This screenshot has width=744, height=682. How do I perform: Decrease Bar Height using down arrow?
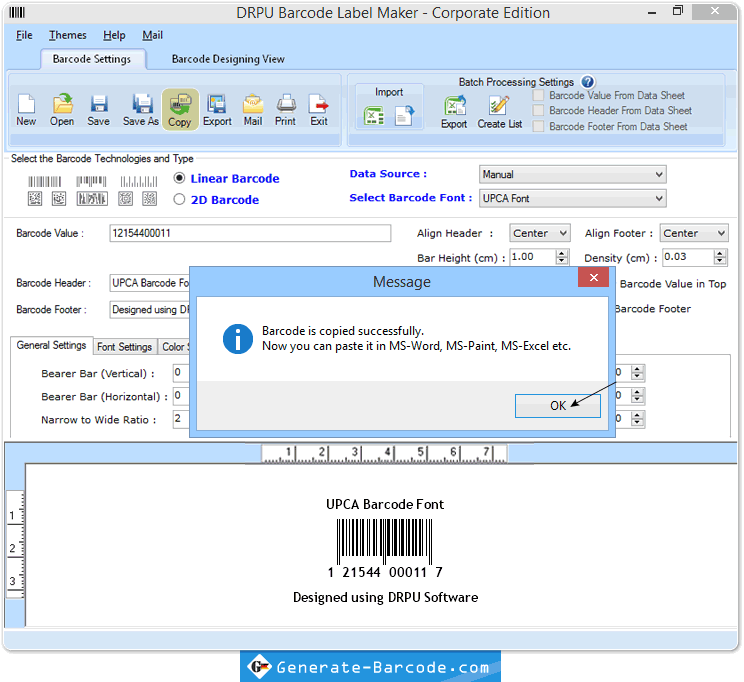(x=562, y=261)
